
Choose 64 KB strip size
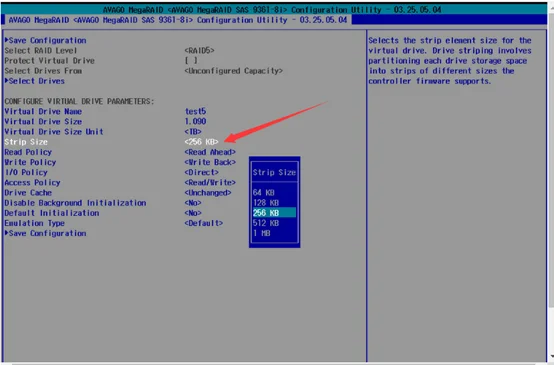(264, 193)
